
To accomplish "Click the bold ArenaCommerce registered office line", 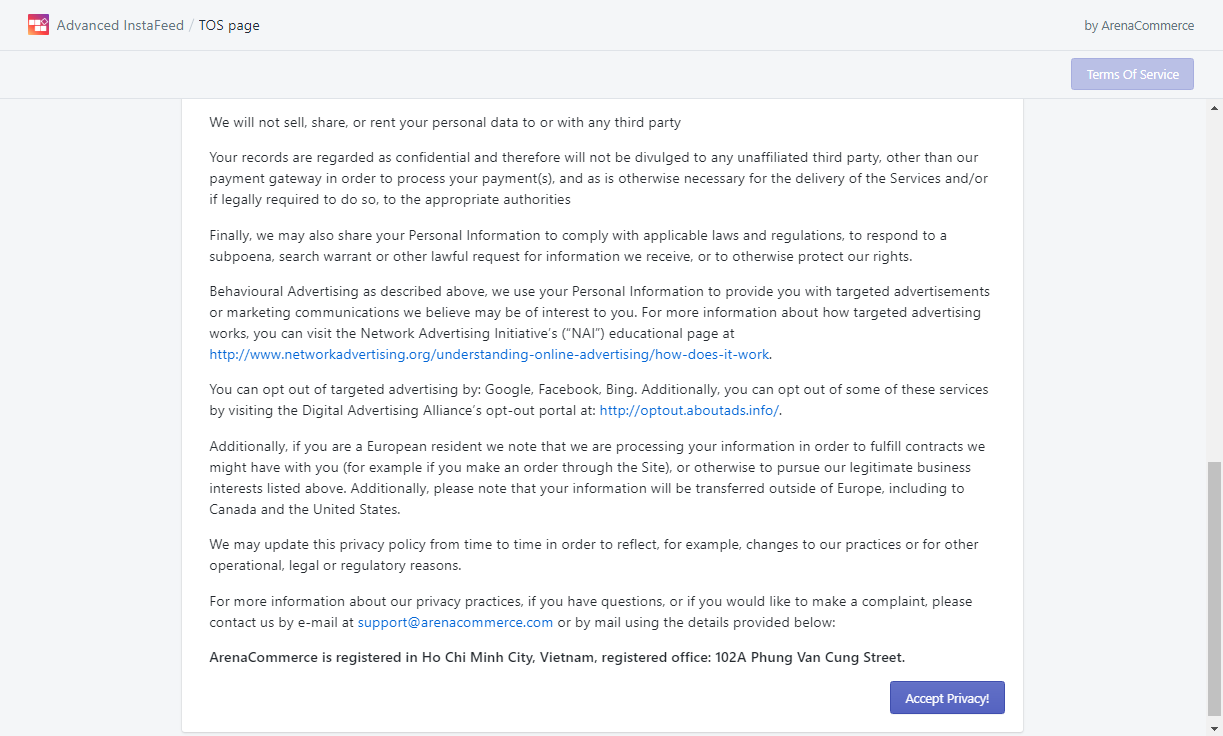I will tap(557, 657).
